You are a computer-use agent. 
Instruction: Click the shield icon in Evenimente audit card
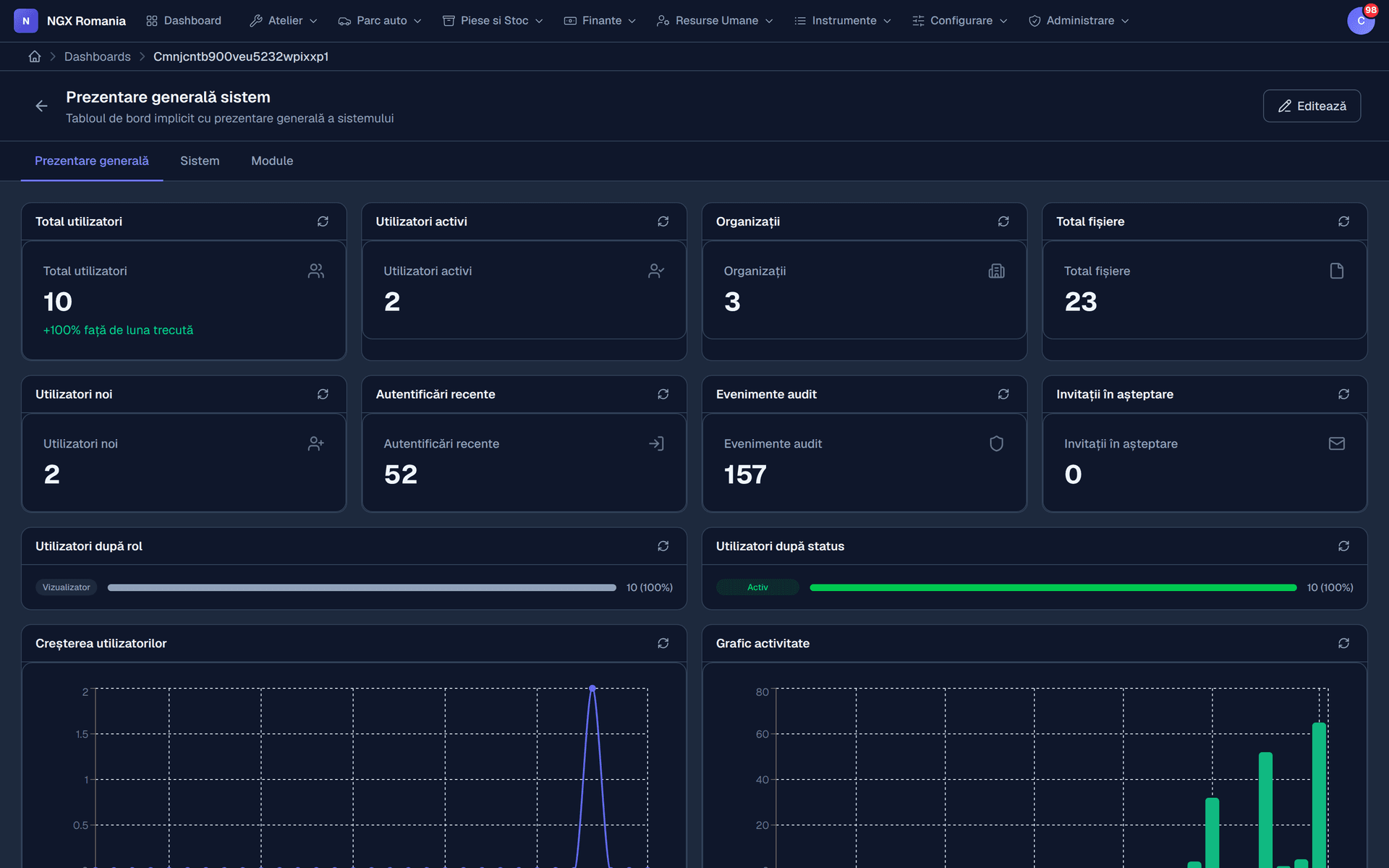[x=996, y=443]
